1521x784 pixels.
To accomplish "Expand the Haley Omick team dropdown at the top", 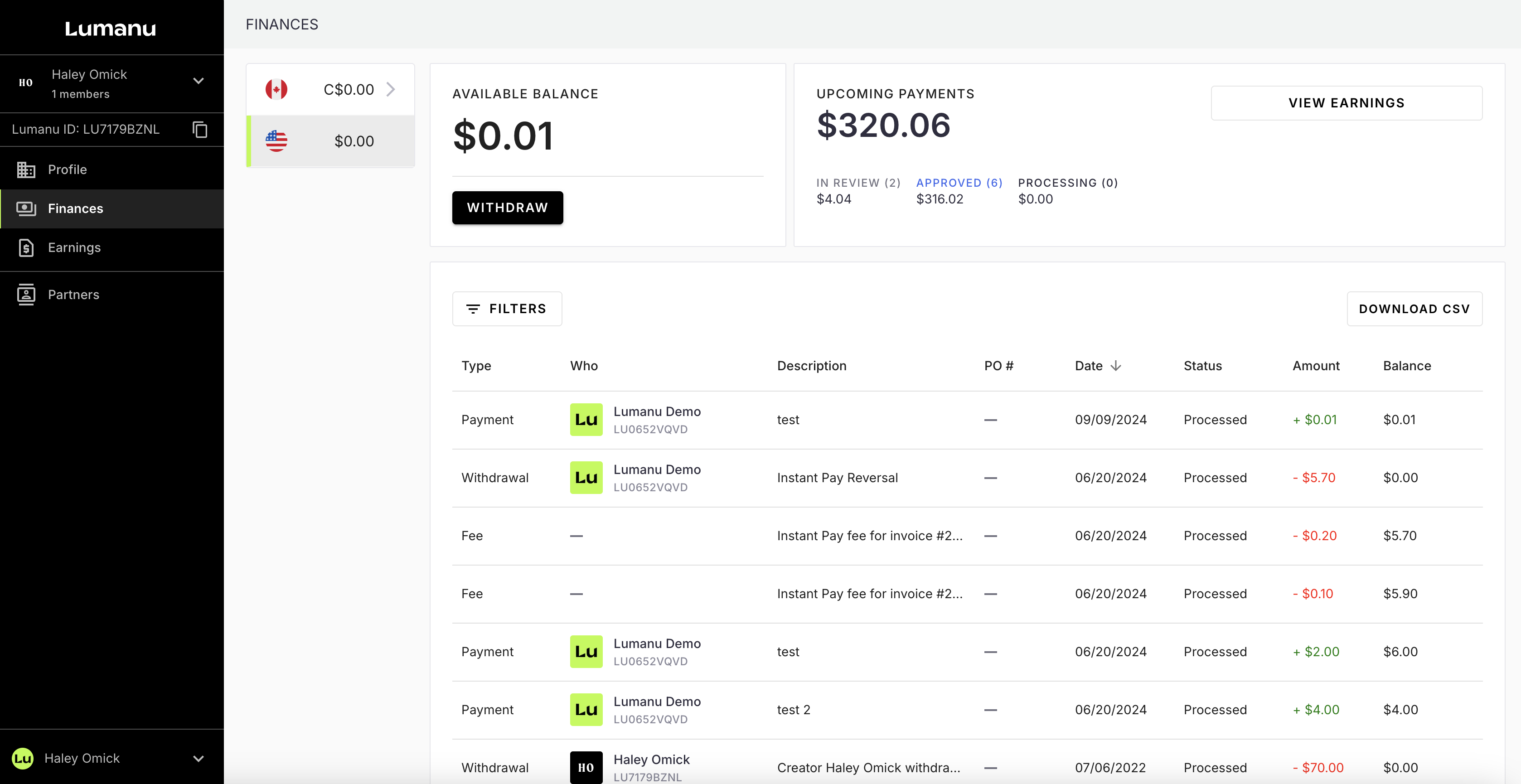I will point(199,82).
